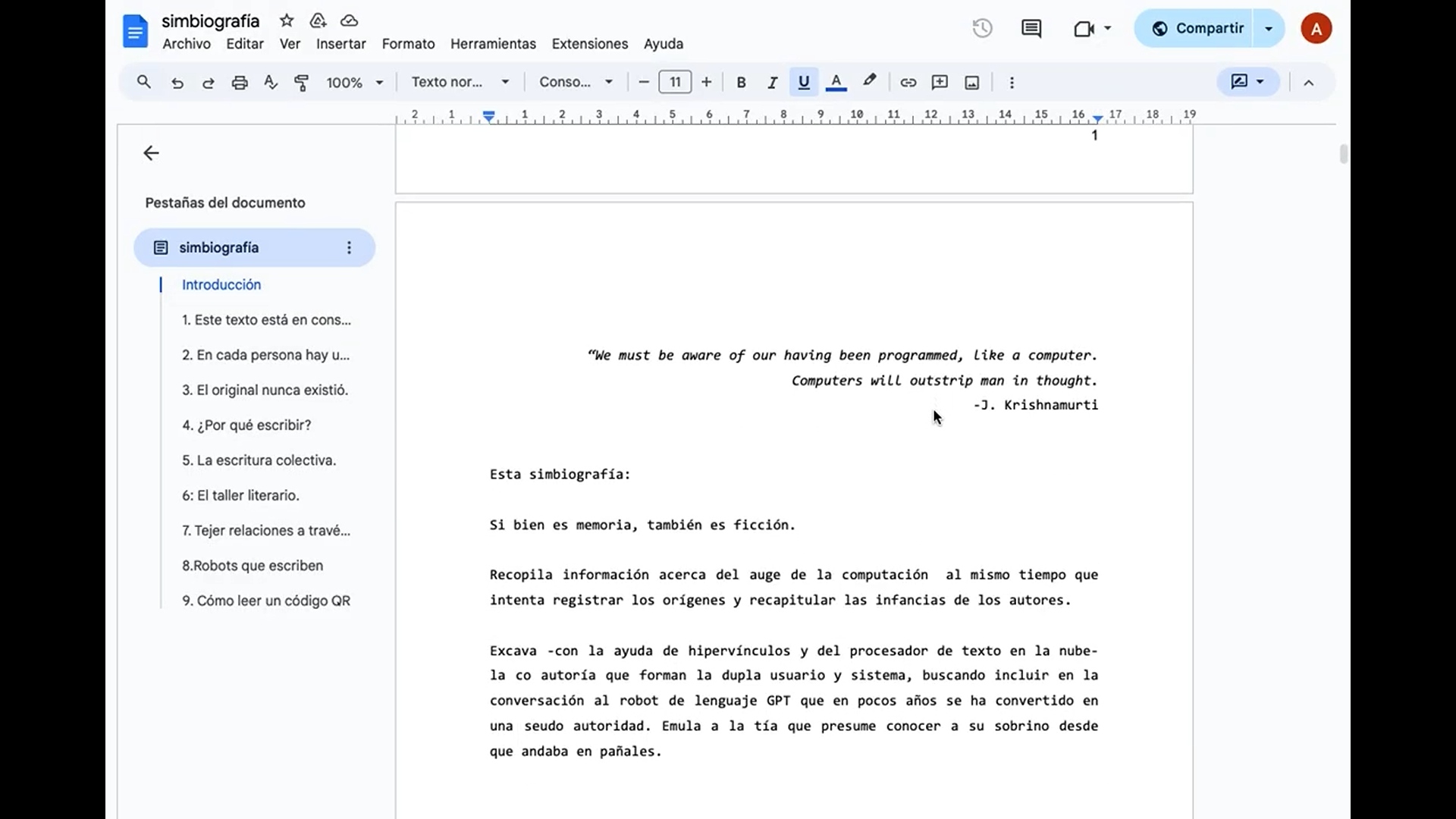Open the comments panel icon

(1031, 29)
